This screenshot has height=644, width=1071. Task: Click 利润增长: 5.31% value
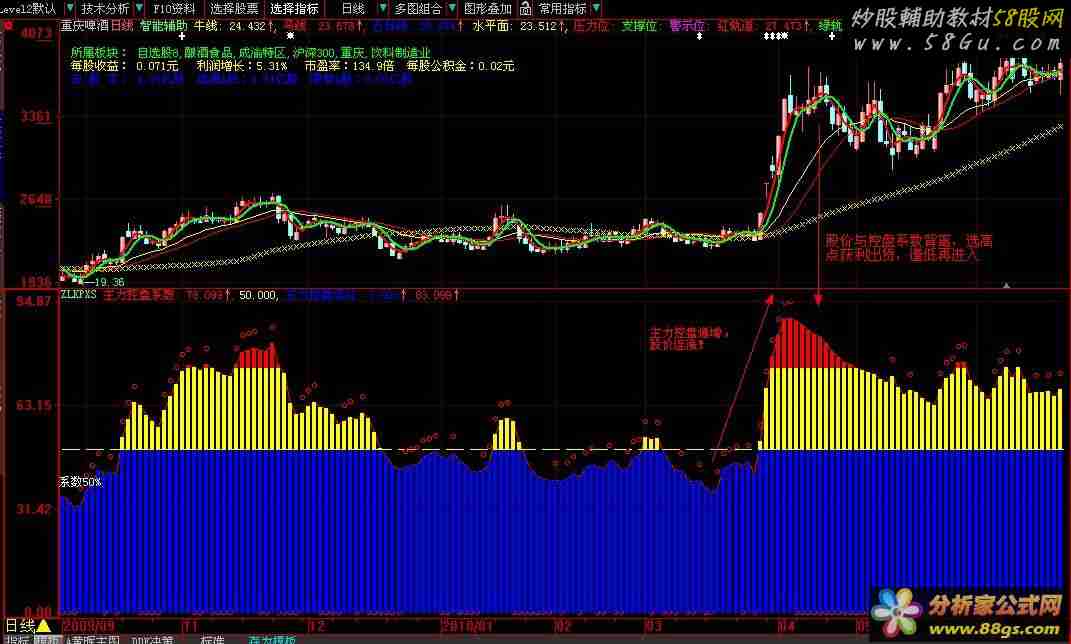[x=242, y=66]
